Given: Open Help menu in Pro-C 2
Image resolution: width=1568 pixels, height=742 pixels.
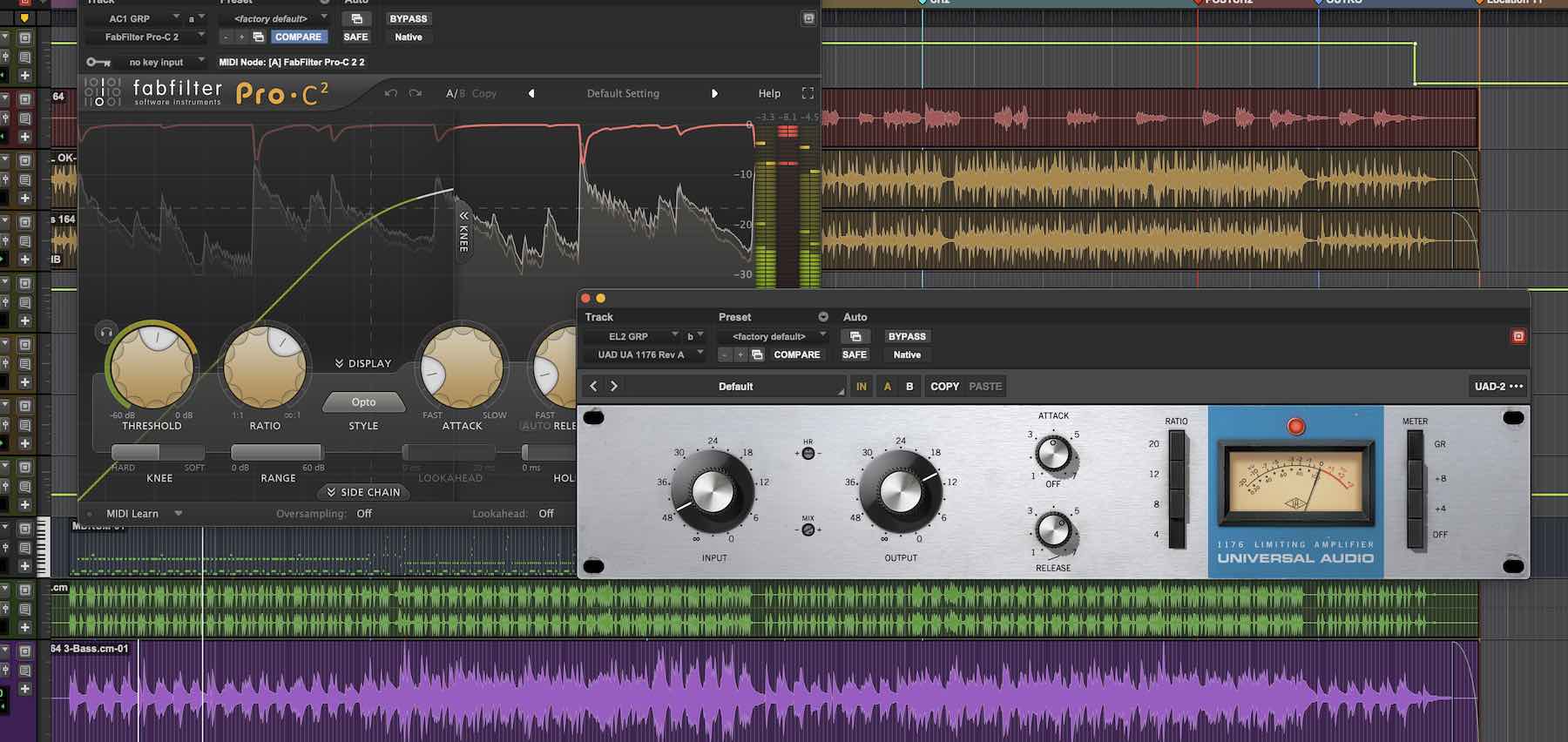Looking at the screenshot, I should (x=769, y=93).
